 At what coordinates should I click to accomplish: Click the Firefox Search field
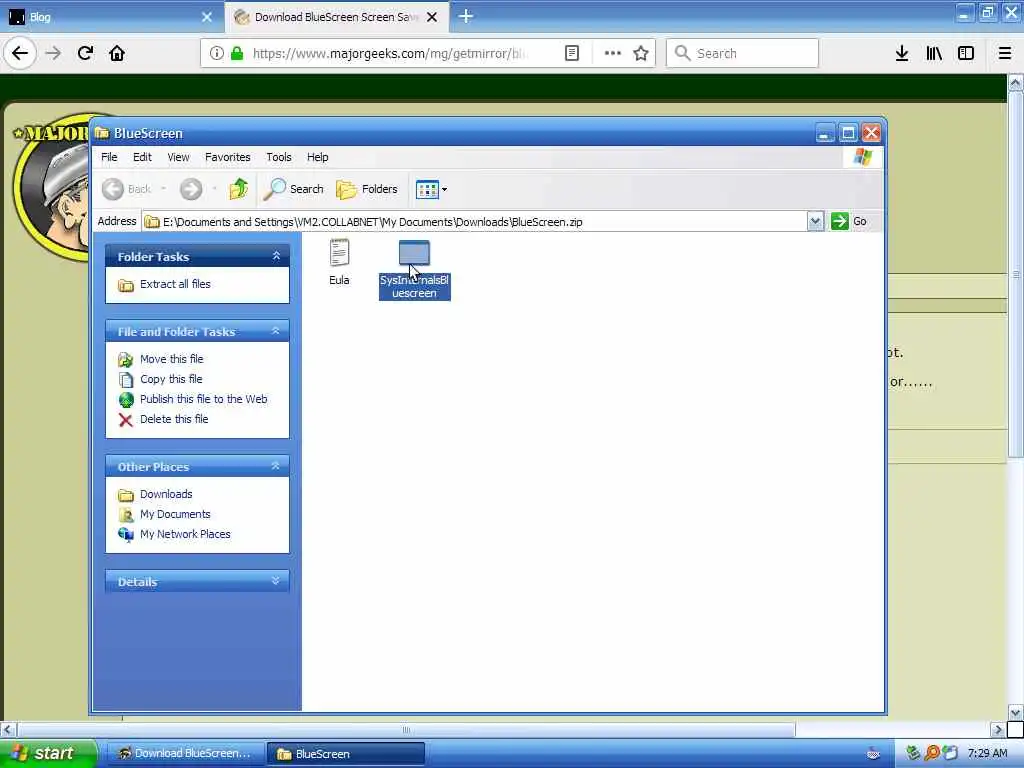click(x=743, y=53)
